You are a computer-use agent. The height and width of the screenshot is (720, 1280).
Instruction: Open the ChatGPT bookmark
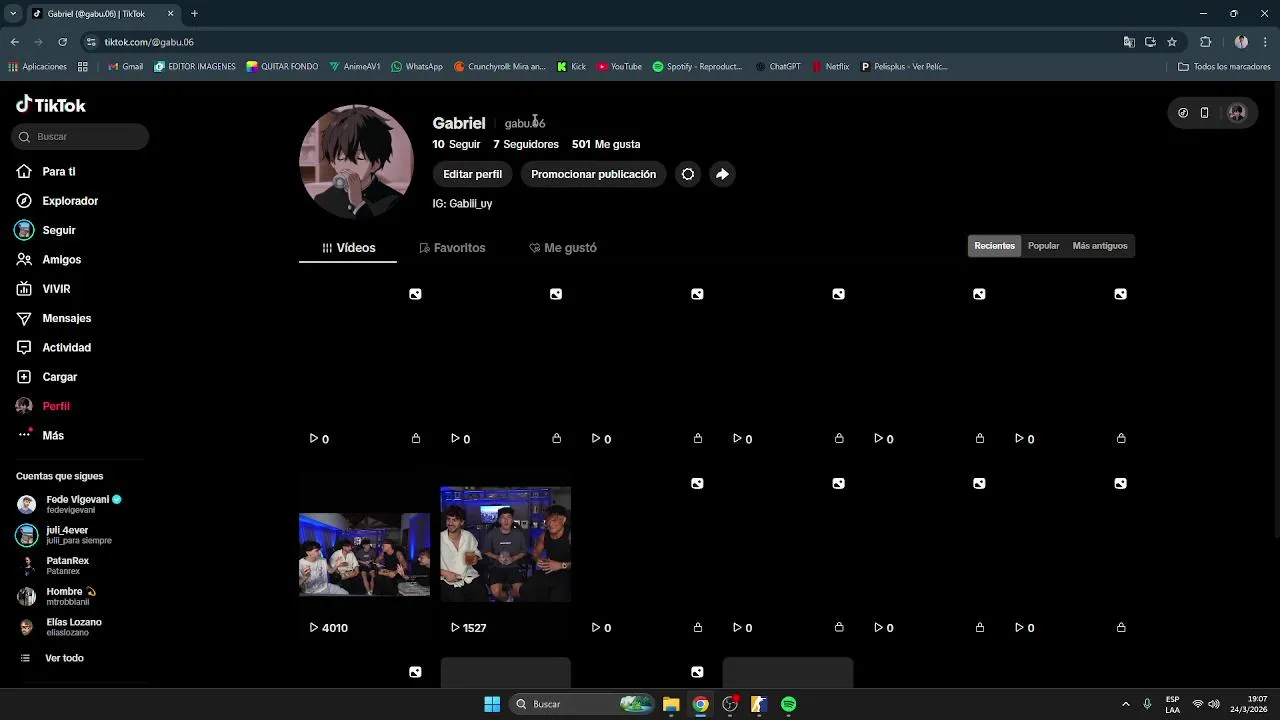[x=778, y=67]
